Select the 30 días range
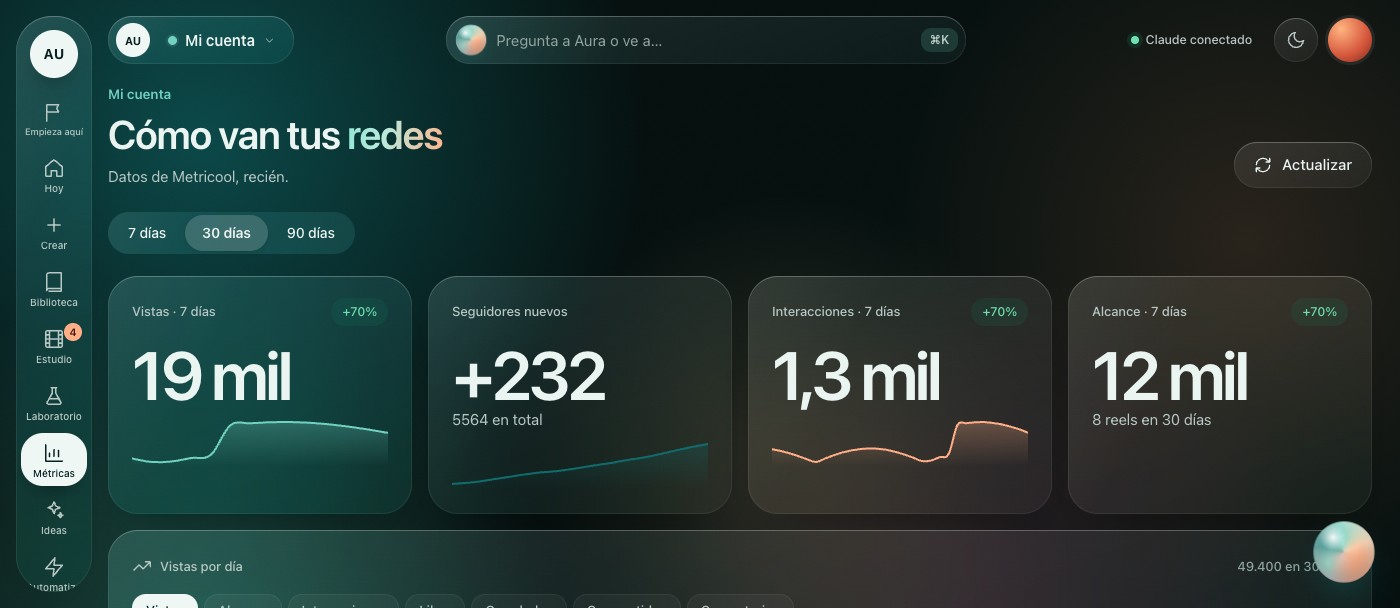This screenshot has width=1400, height=608. tap(226, 233)
